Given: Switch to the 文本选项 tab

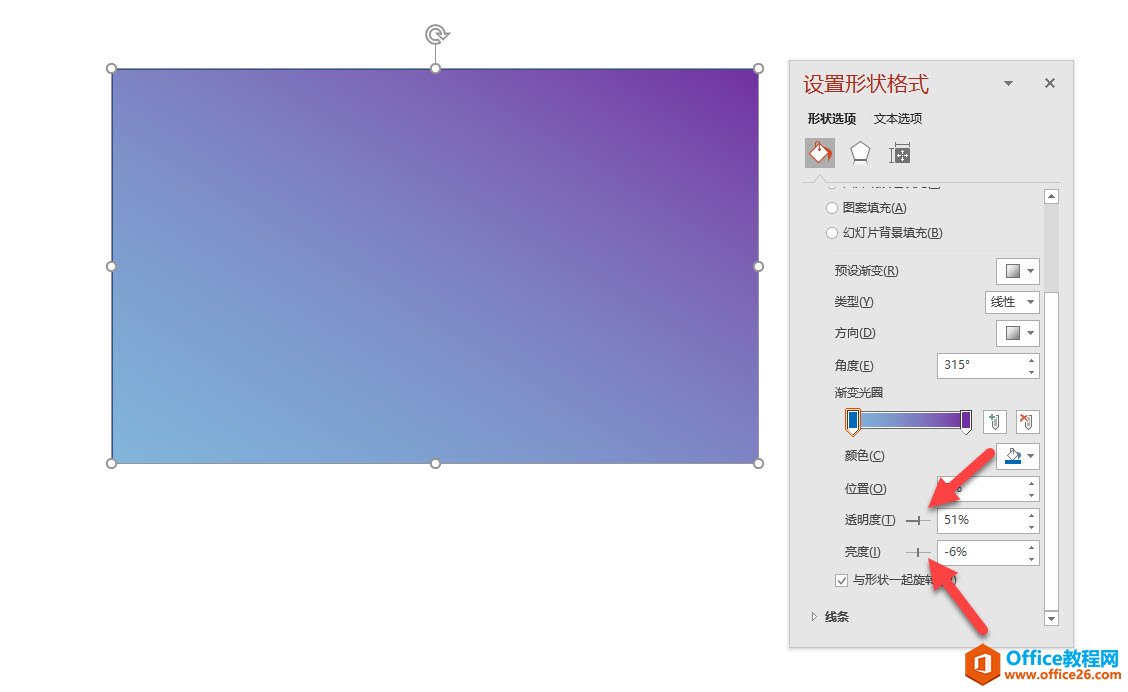Looking at the screenshot, I should tap(897, 118).
